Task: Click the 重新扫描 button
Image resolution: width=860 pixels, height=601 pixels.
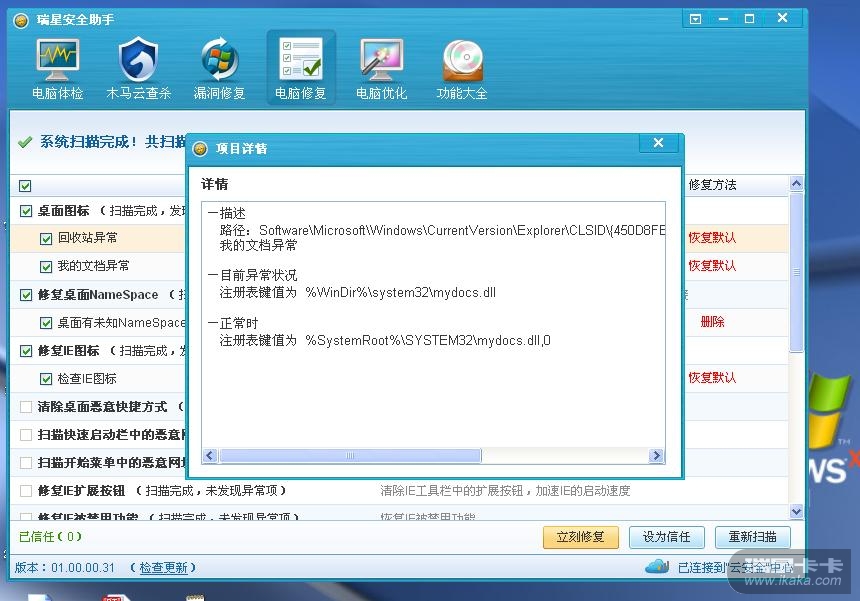Action: pos(752,537)
